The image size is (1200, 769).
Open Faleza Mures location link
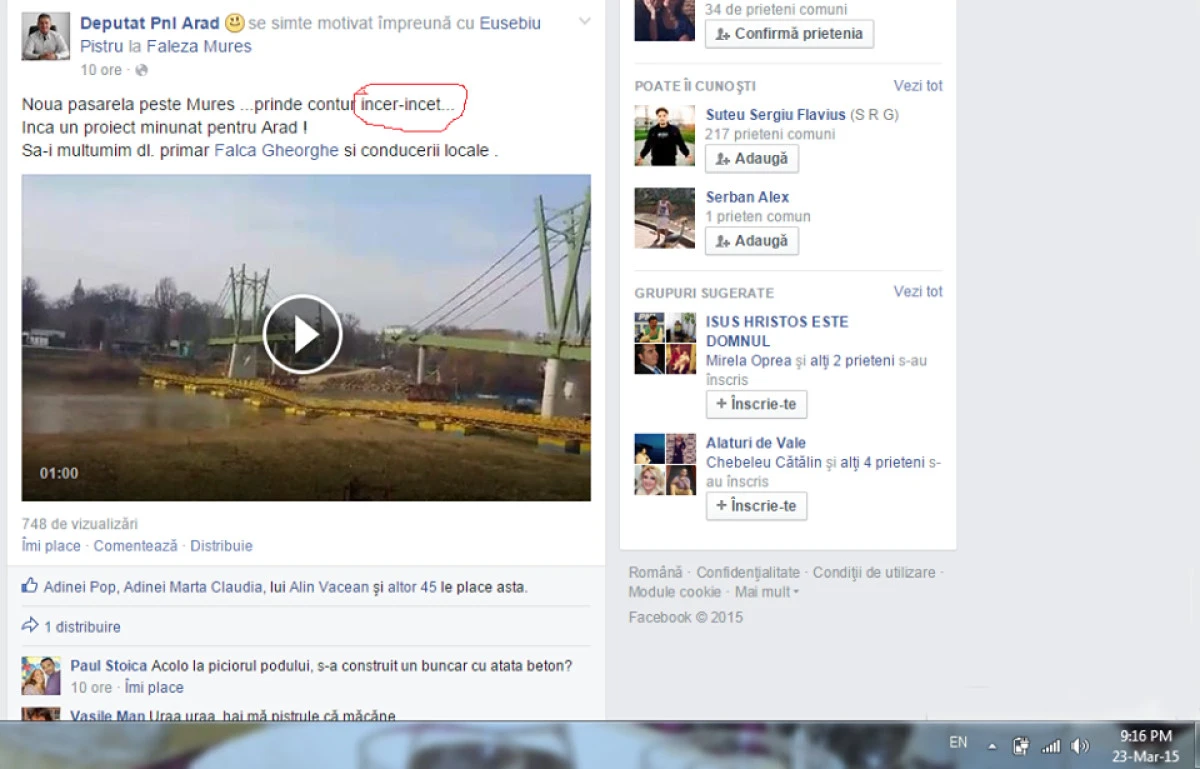click(x=199, y=46)
